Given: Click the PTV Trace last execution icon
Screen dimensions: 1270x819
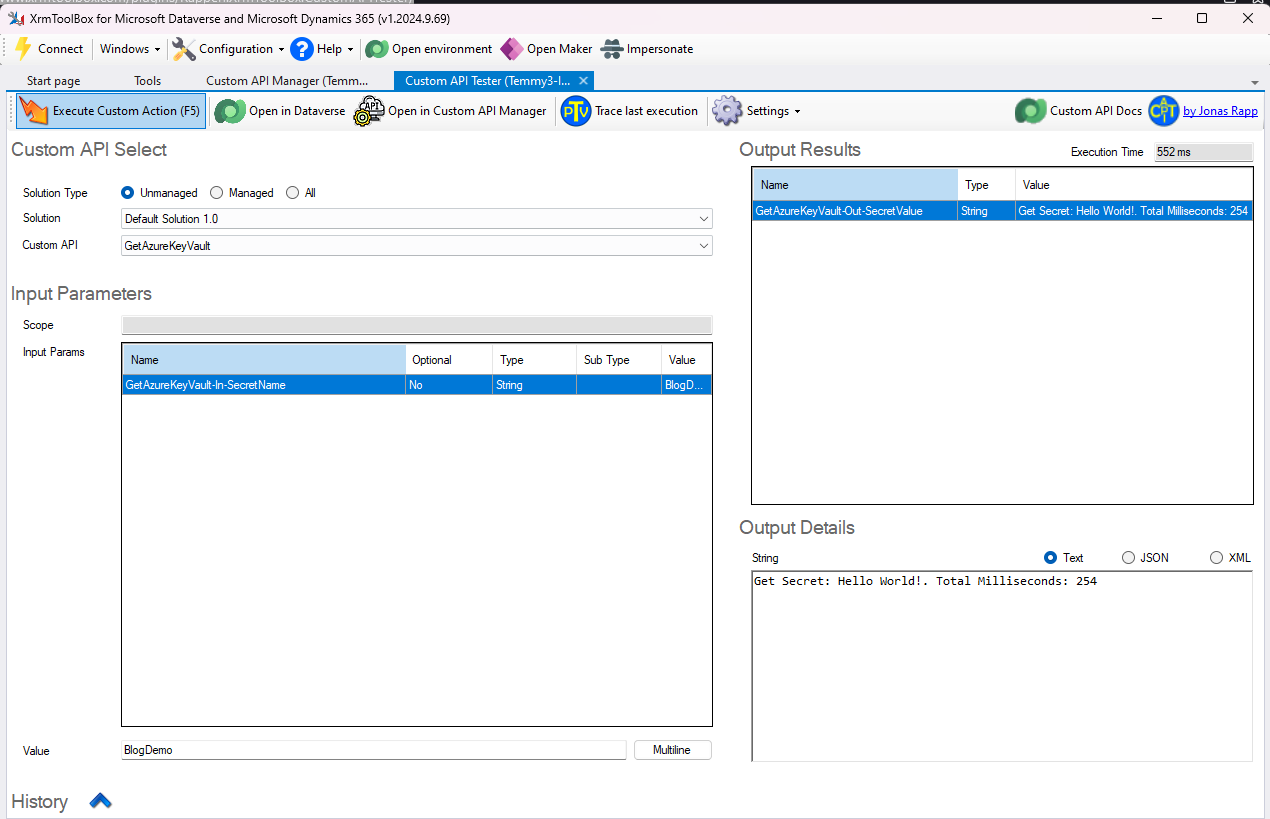Looking at the screenshot, I should (x=576, y=111).
